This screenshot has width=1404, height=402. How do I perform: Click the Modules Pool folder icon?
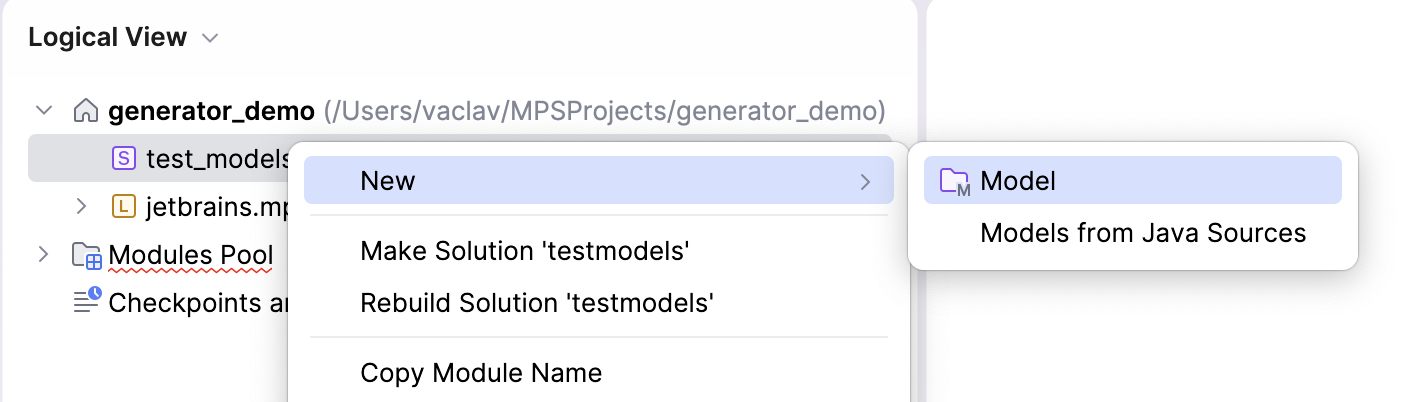click(x=87, y=256)
